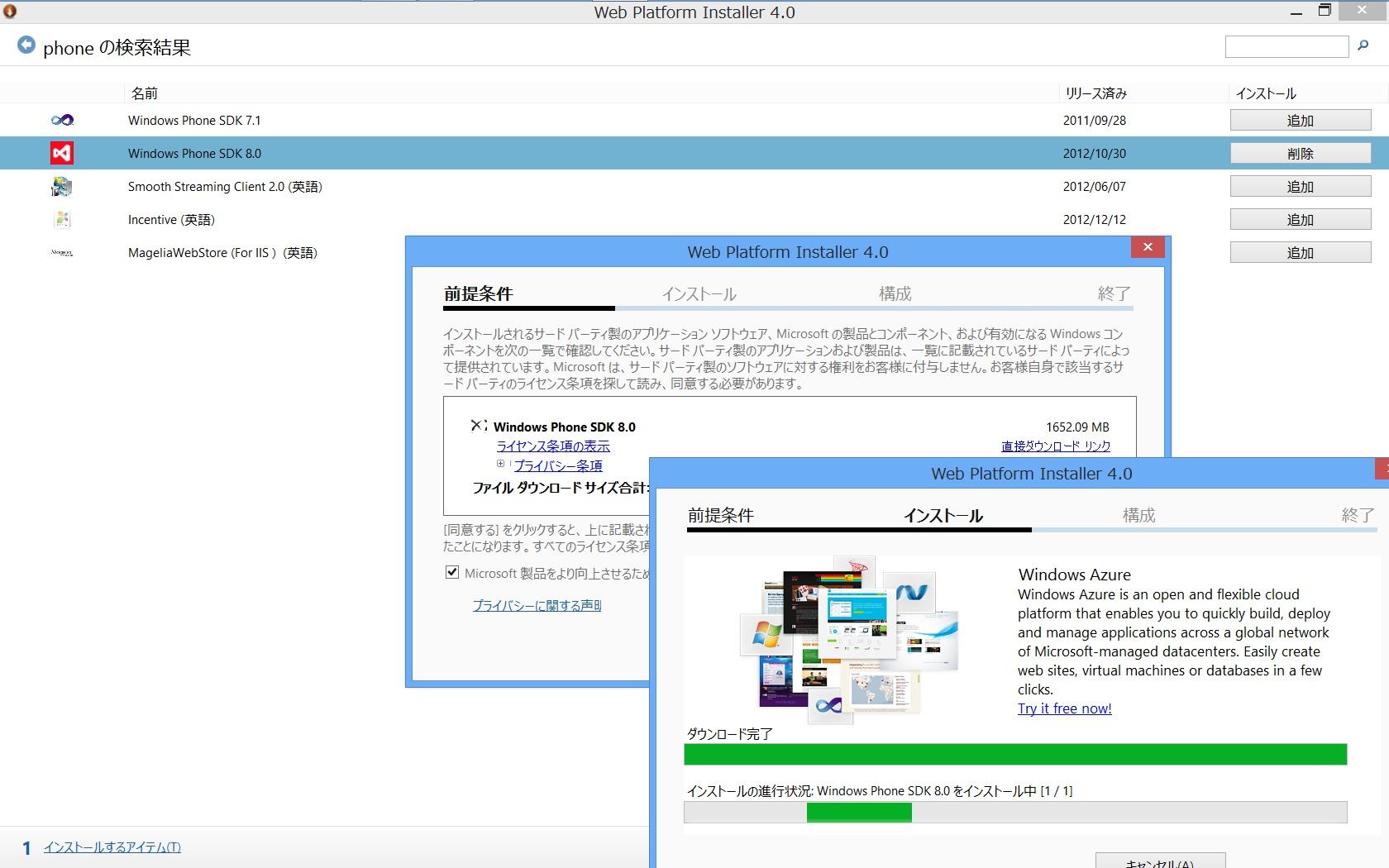Click the 2012/10/30 release date
The height and width of the screenshot is (868, 1389).
pos(1095,154)
